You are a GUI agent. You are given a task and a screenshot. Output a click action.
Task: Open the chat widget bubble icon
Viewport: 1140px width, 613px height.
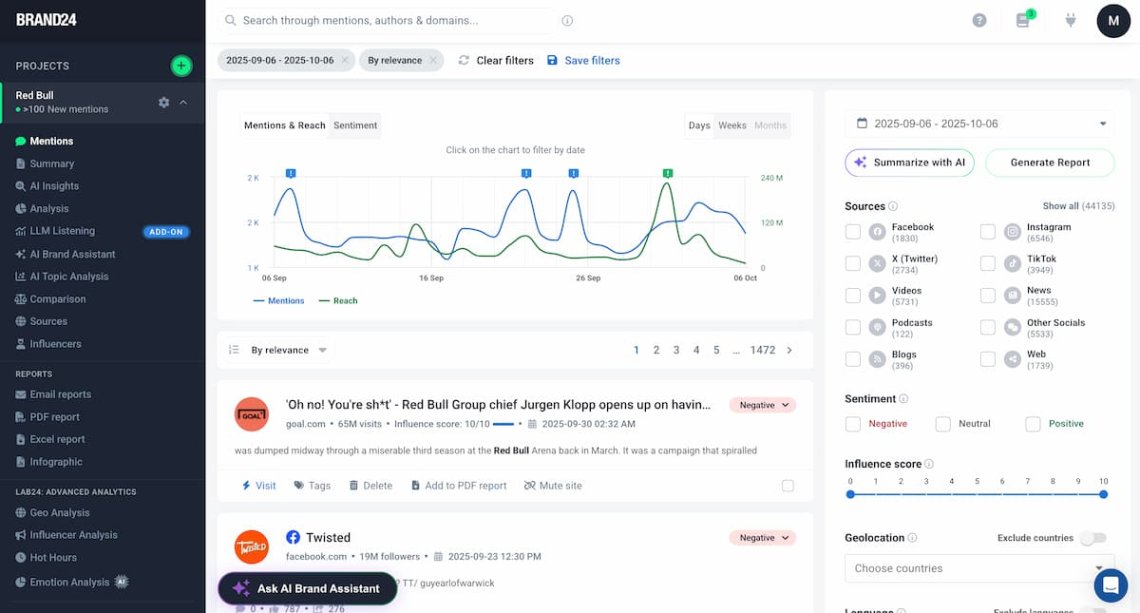(x=1110, y=584)
